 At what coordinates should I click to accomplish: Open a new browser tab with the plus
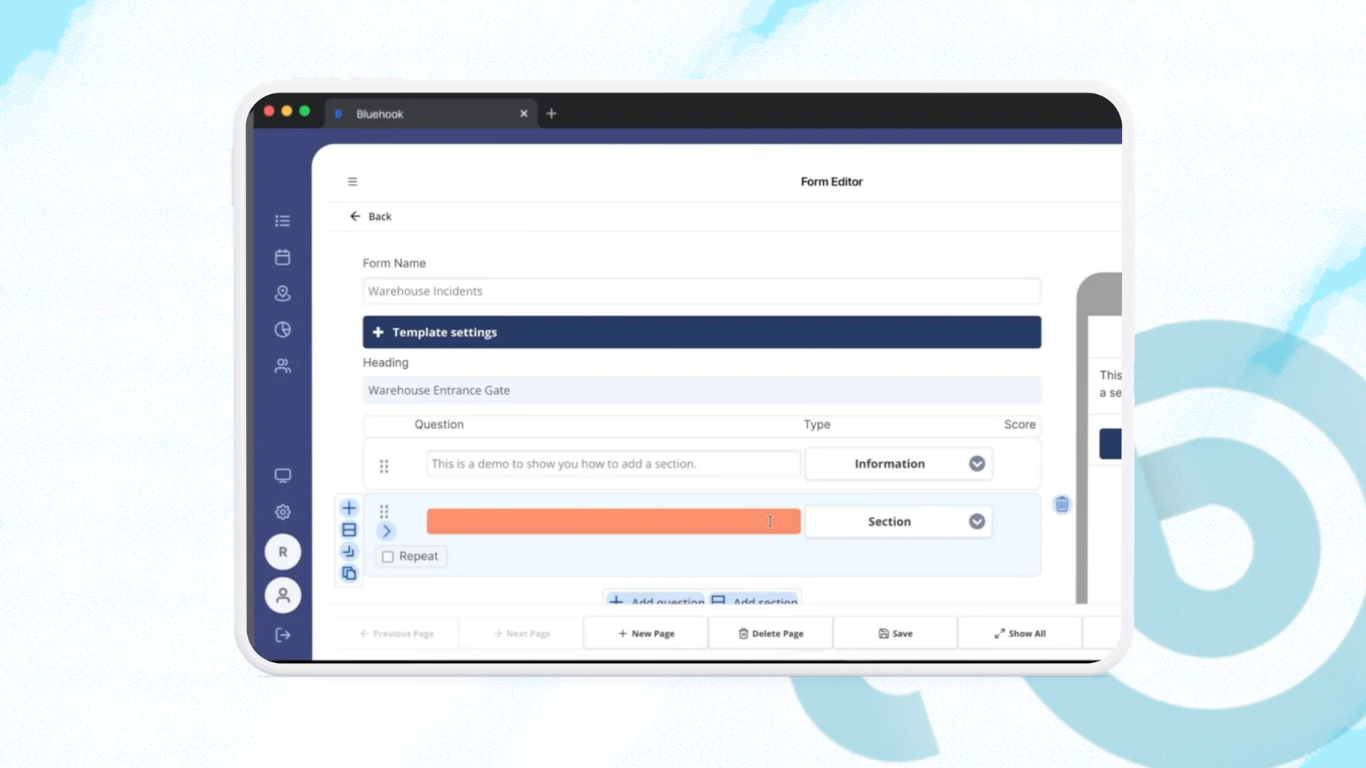pos(551,114)
